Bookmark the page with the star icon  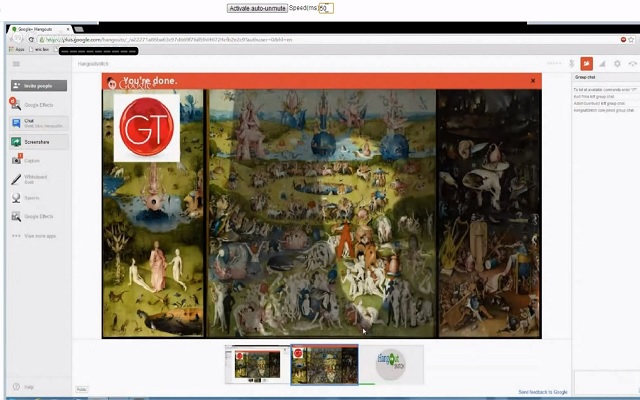coord(631,40)
